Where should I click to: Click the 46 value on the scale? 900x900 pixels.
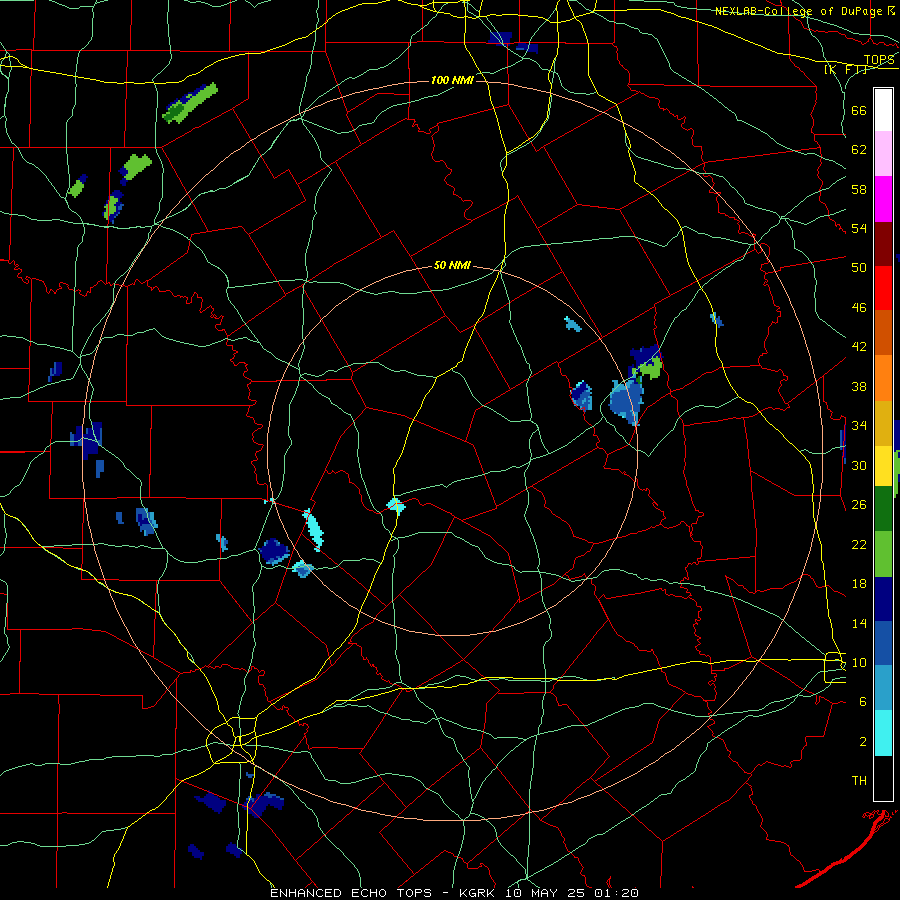859,308
